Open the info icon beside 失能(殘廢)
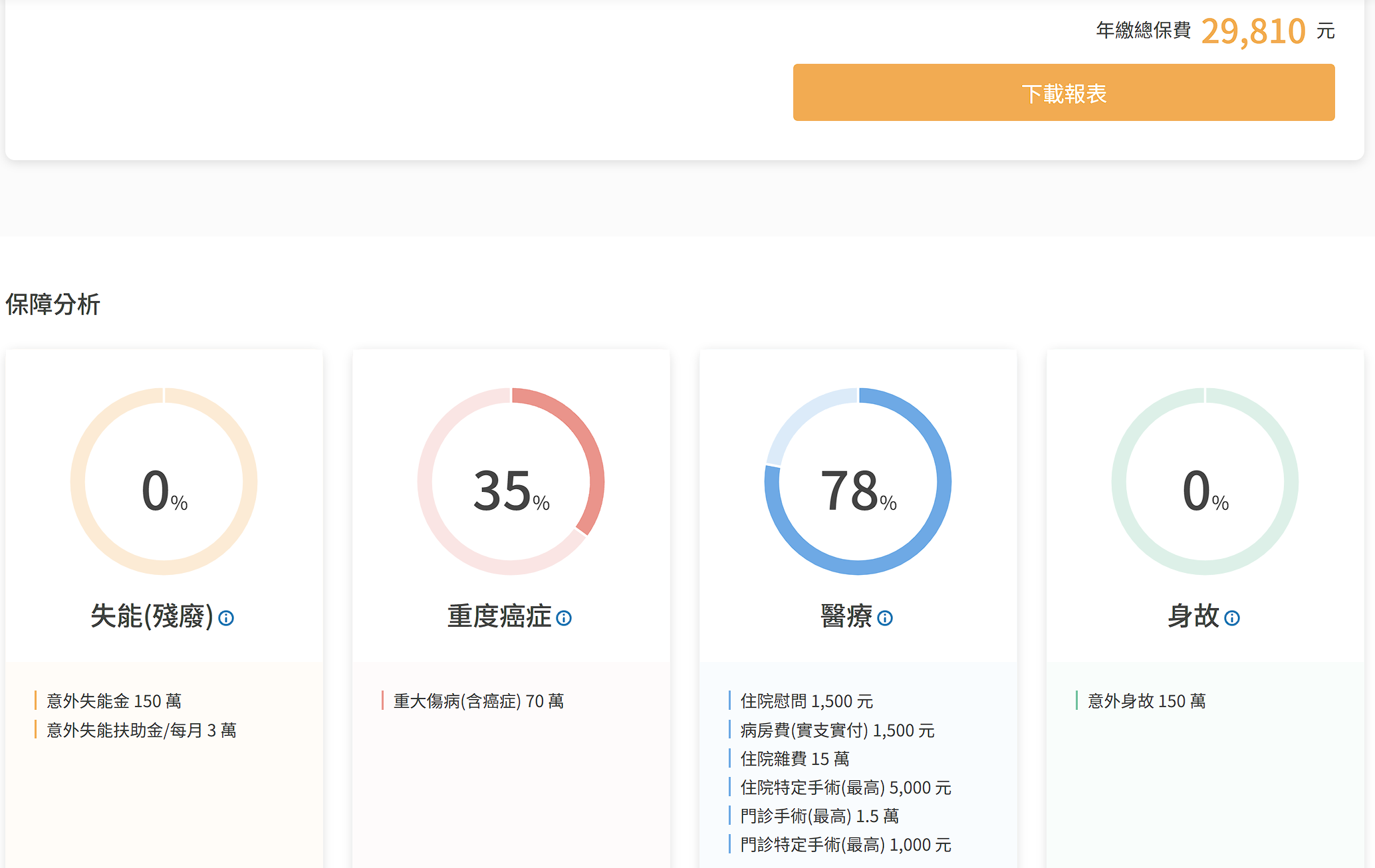 (x=226, y=618)
